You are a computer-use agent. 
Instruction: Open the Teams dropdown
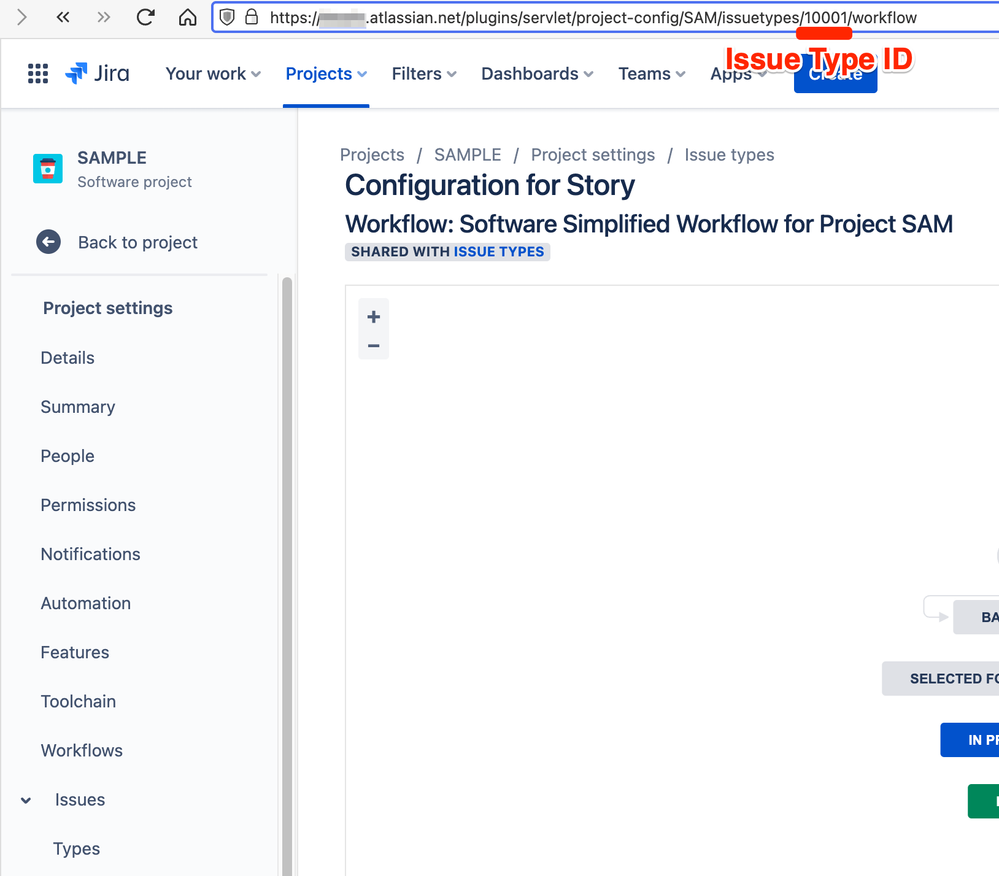click(x=652, y=74)
